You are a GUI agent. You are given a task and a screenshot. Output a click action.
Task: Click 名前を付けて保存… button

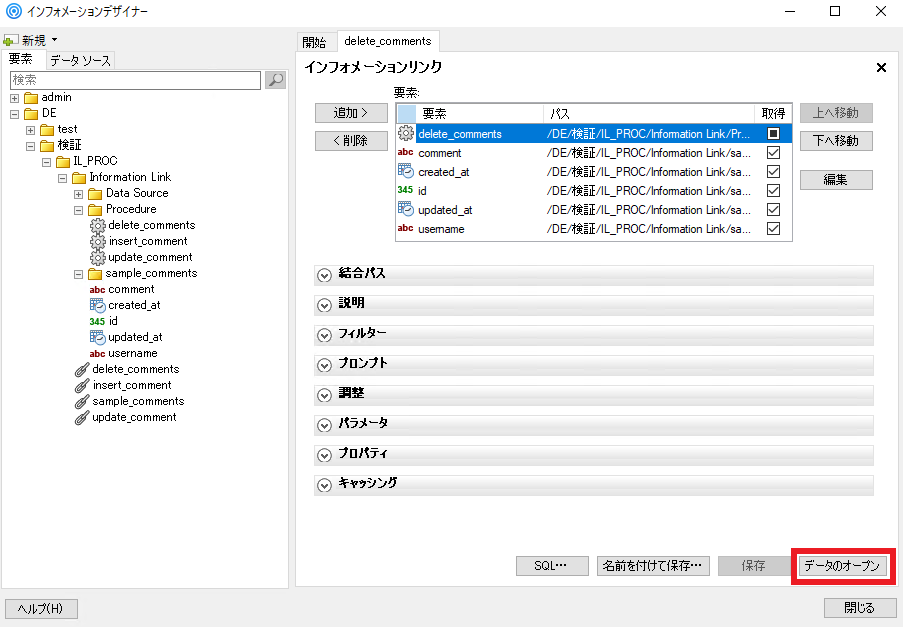point(653,566)
